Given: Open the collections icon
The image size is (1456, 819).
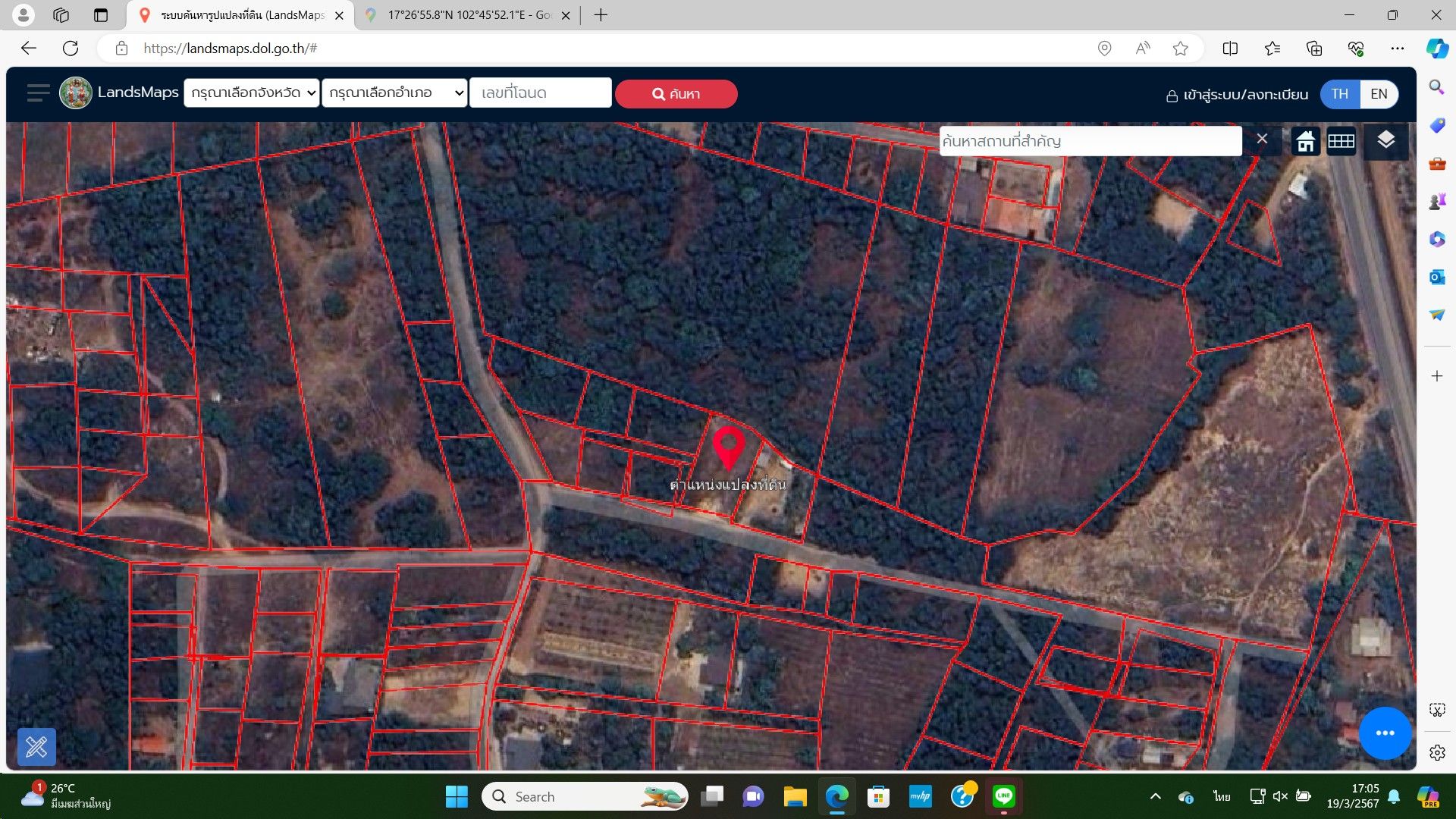Looking at the screenshot, I should pos(1314,49).
